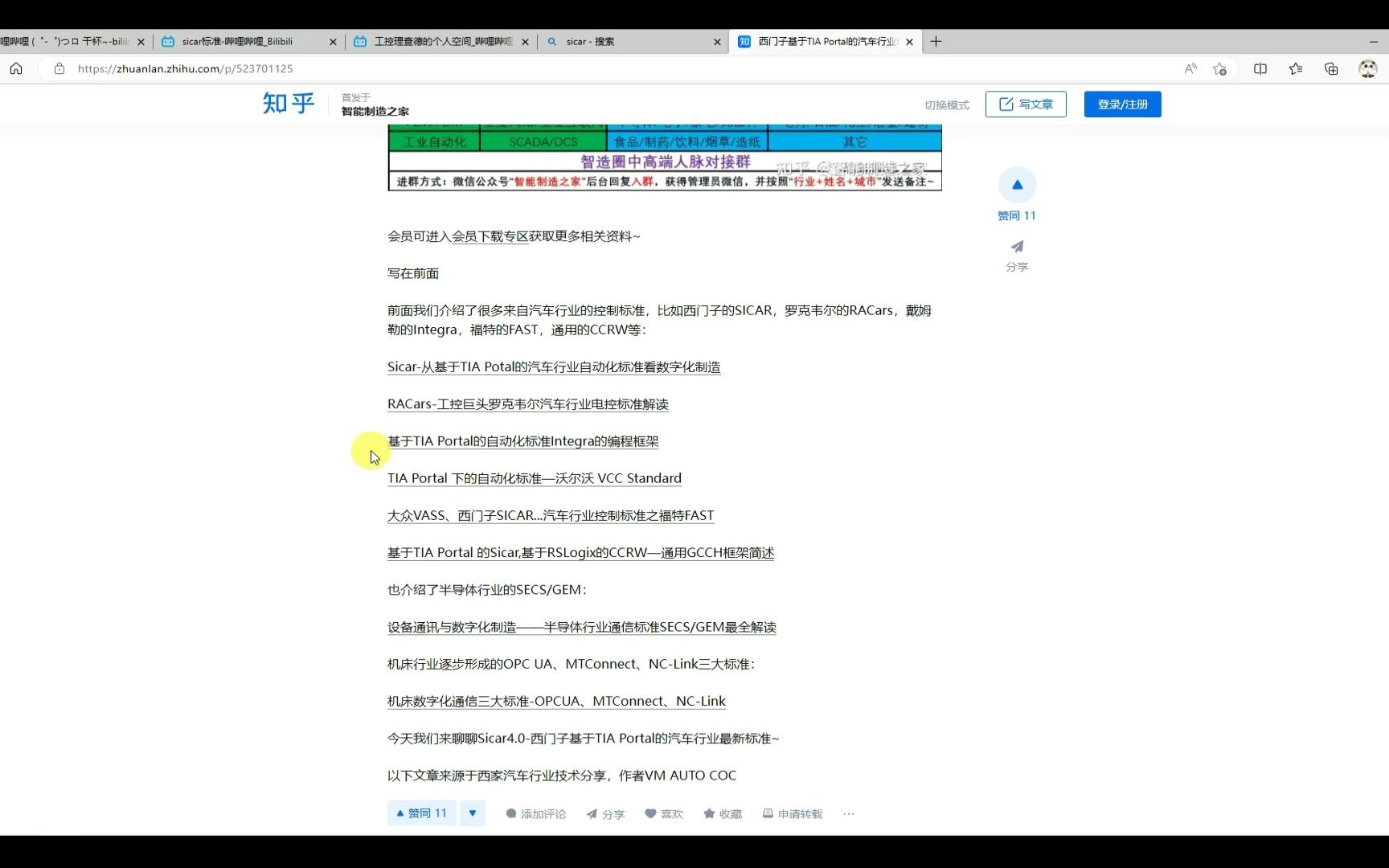Click 赞同 11 button in bottom bar

coord(422,813)
